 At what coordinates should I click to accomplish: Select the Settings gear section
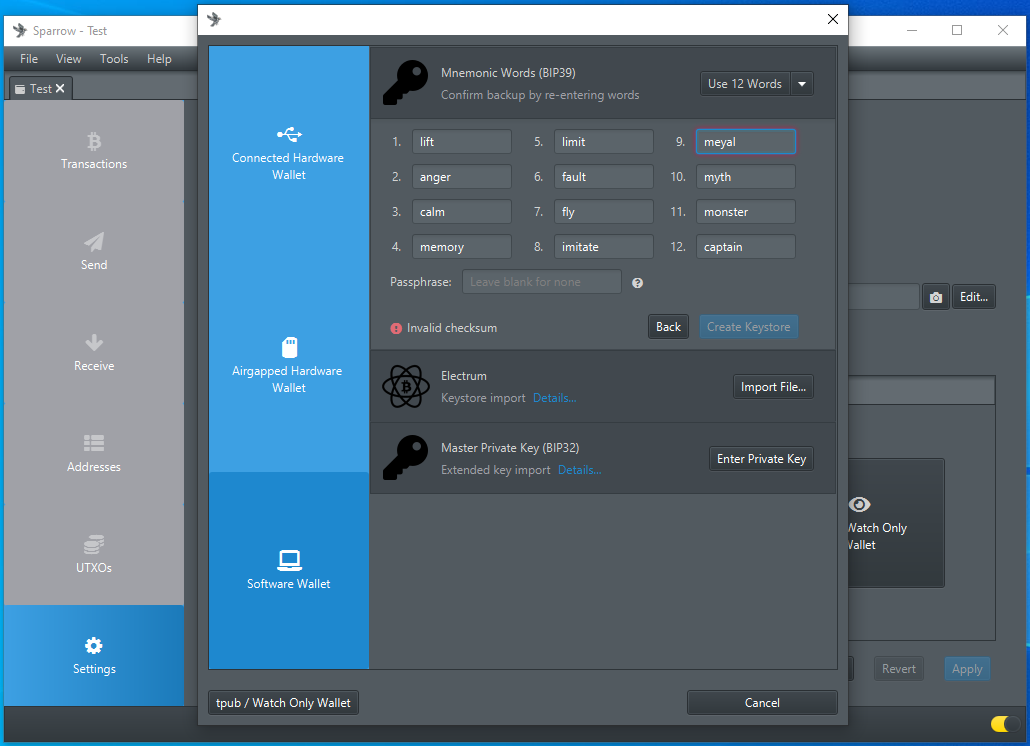point(94,655)
